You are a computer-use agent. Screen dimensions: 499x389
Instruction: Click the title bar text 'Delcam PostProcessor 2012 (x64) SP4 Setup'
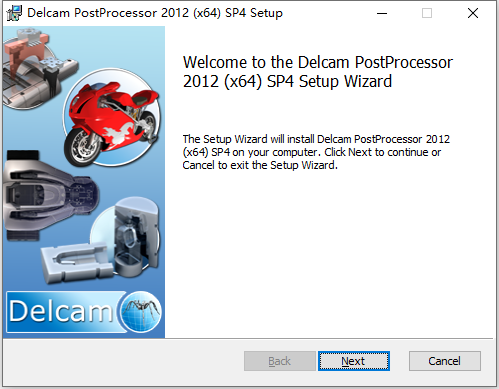(x=155, y=13)
